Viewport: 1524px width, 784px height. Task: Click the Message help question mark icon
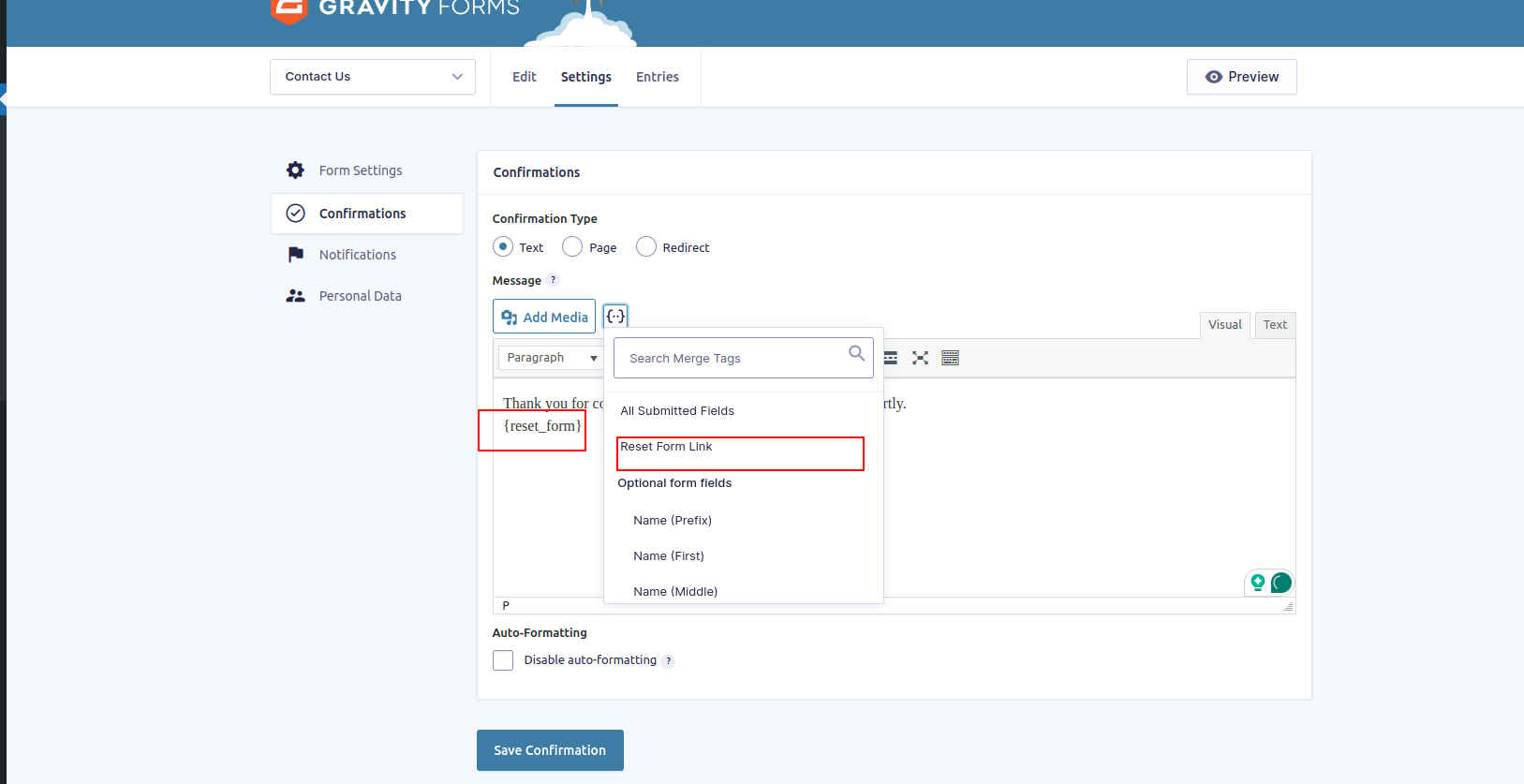pyautogui.click(x=553, y=280)
